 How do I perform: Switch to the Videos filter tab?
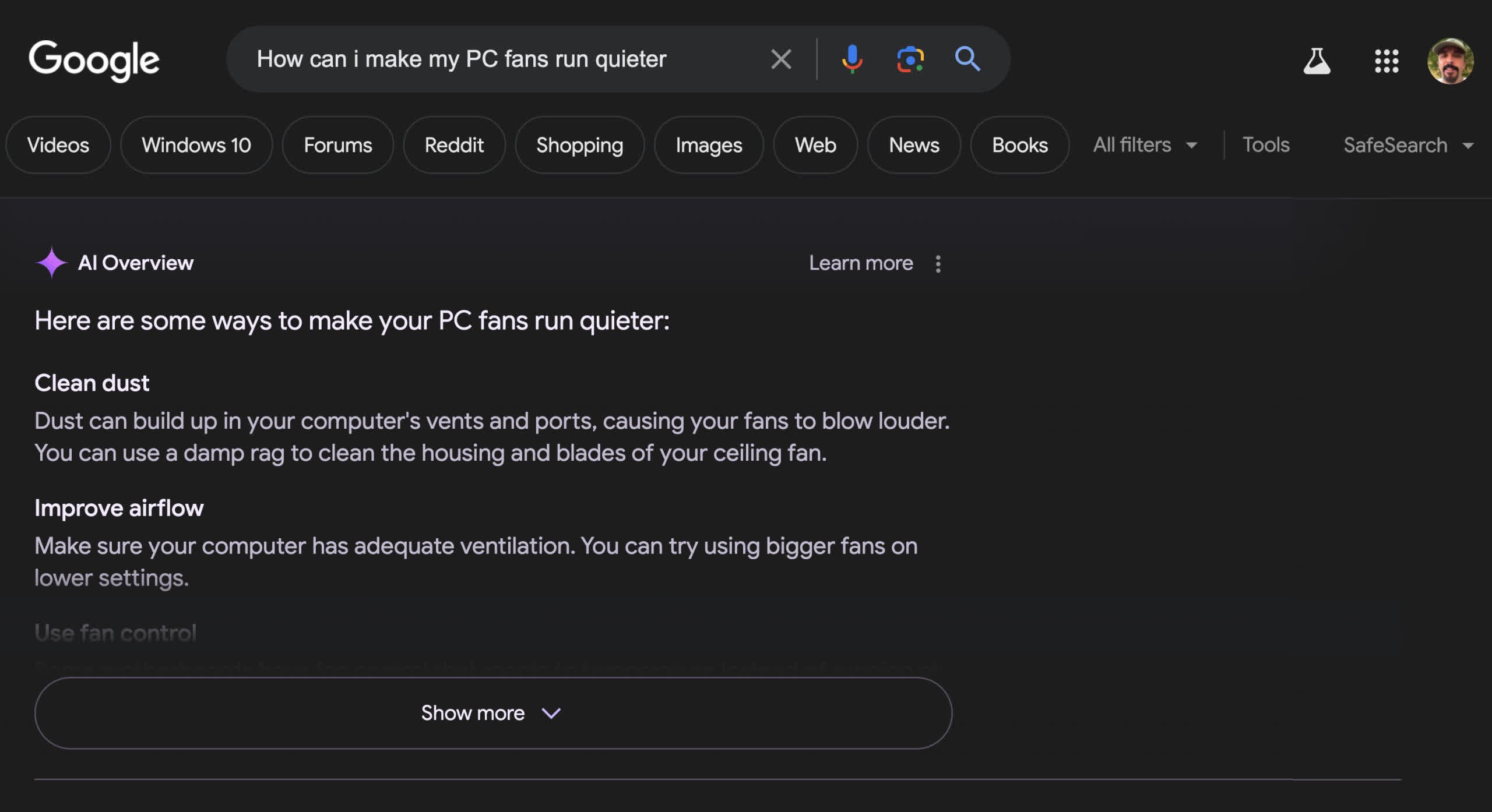[x=58, y=144]
